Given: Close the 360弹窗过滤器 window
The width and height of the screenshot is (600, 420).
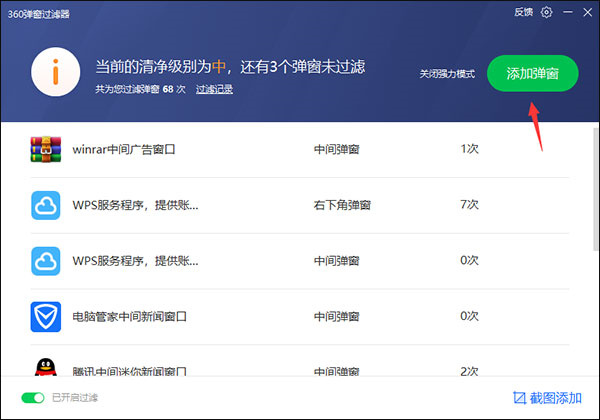Looking at the screenshot, I should point(588,12).
